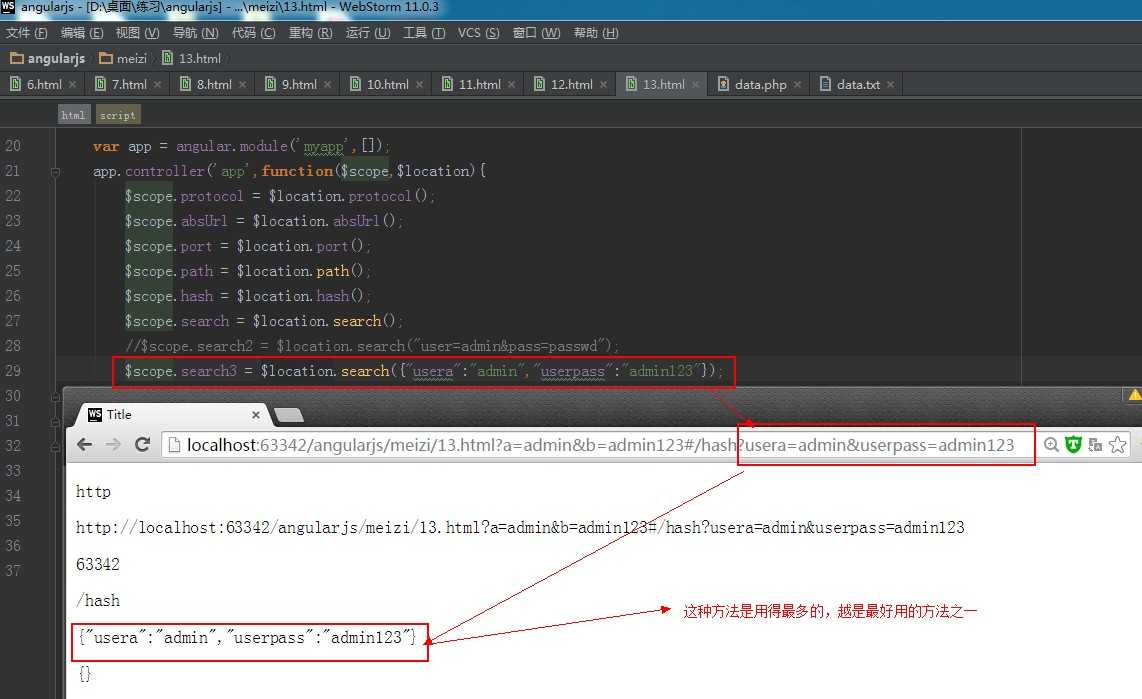Open the 帮助 (Help) menu
Viewport: 1142px width, 699px height.
coord(596,33)
